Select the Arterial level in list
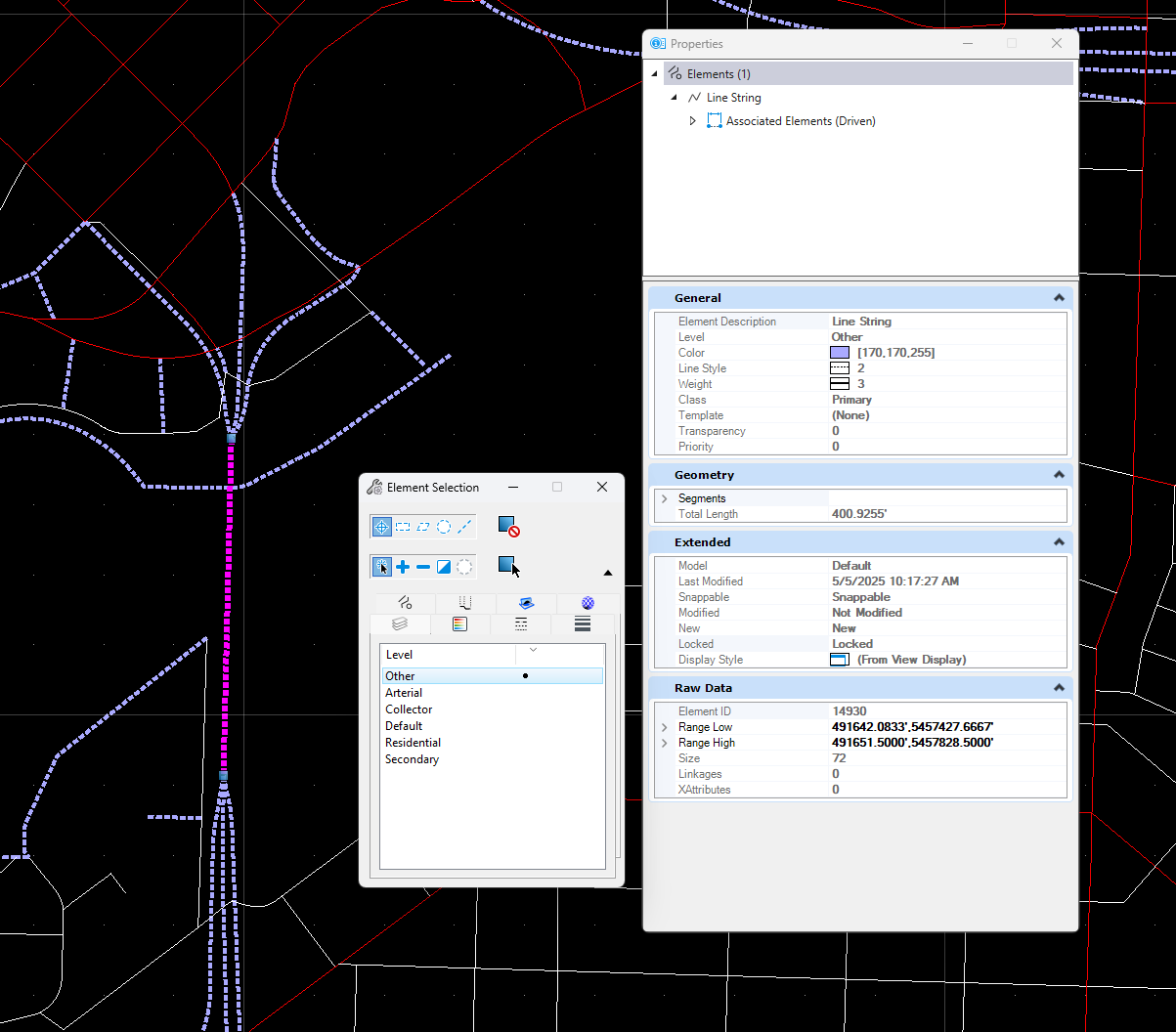1176x1032 pixels. tap(404, 693)
